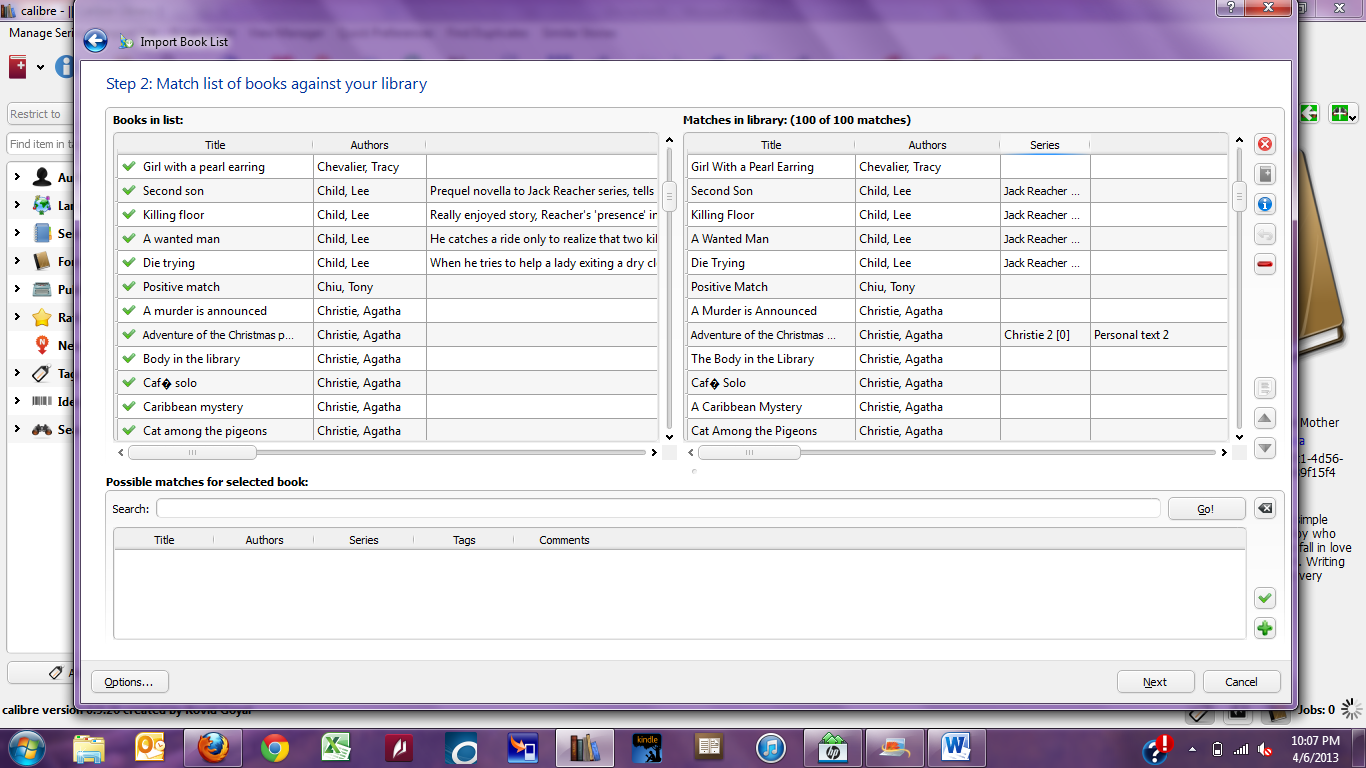Image resolution: width=1366 pixels, height=768 pixels.
Task: Add new entry with green plus icon
Action: 1265,628
